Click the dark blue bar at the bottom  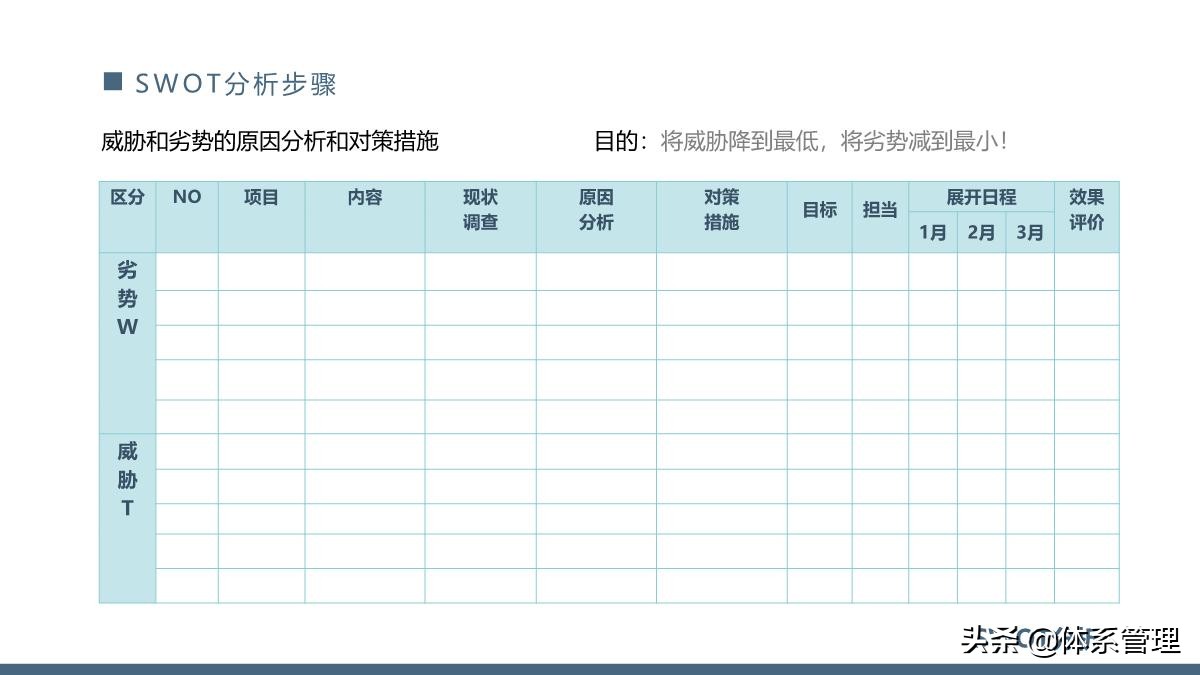(600, 666)
